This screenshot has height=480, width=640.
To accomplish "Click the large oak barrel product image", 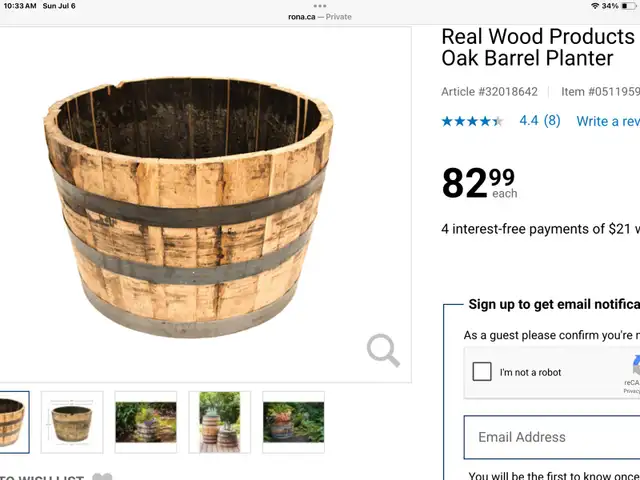I will point(189,207).
